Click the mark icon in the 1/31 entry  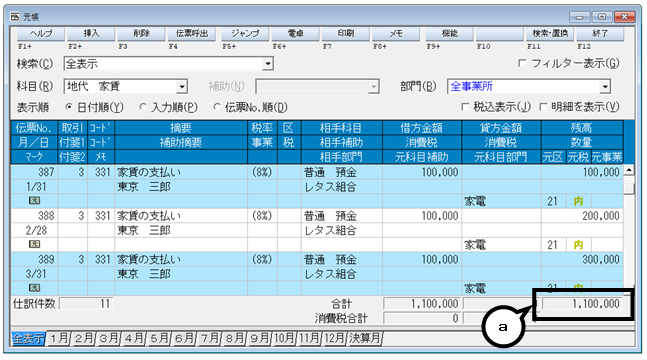click(x=34, y=201)
